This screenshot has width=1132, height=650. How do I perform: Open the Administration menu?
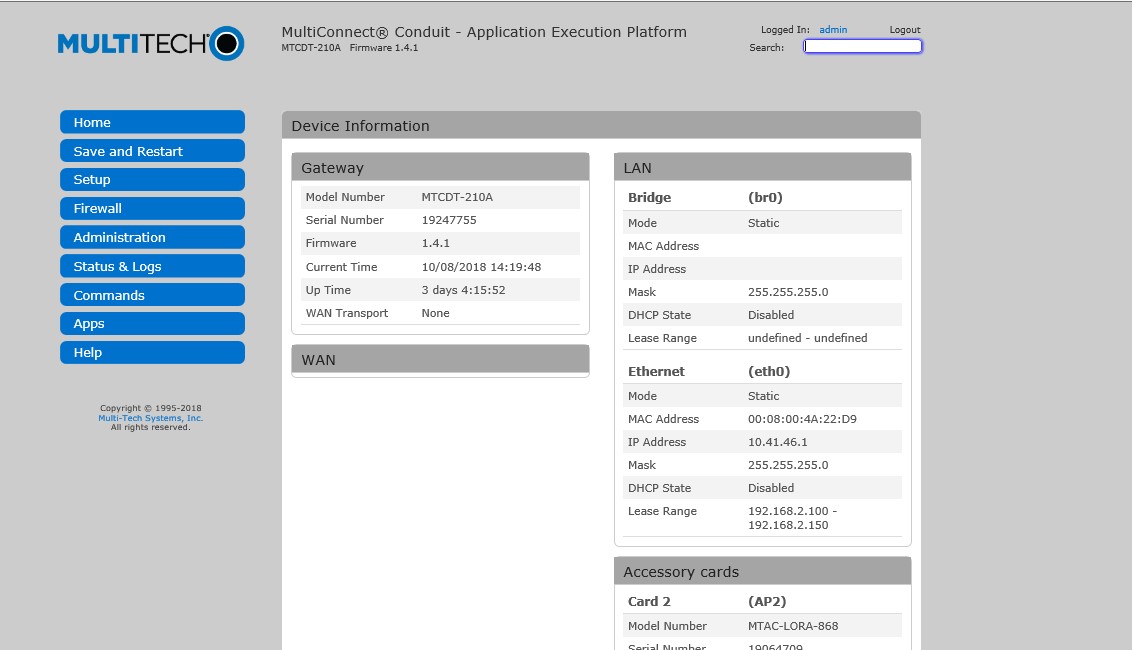pyautogui.click(x=152, y=237)
